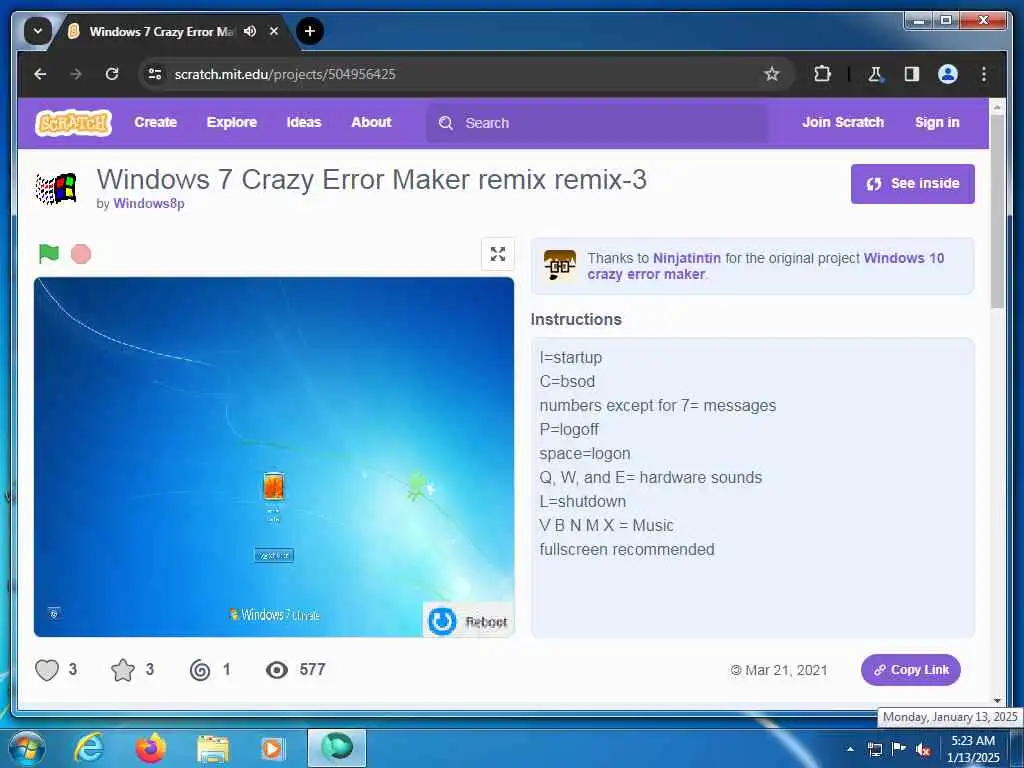Open the browser three-dot menu
This screenshot has height=768, width=1024.
click(x=984, y=74)
